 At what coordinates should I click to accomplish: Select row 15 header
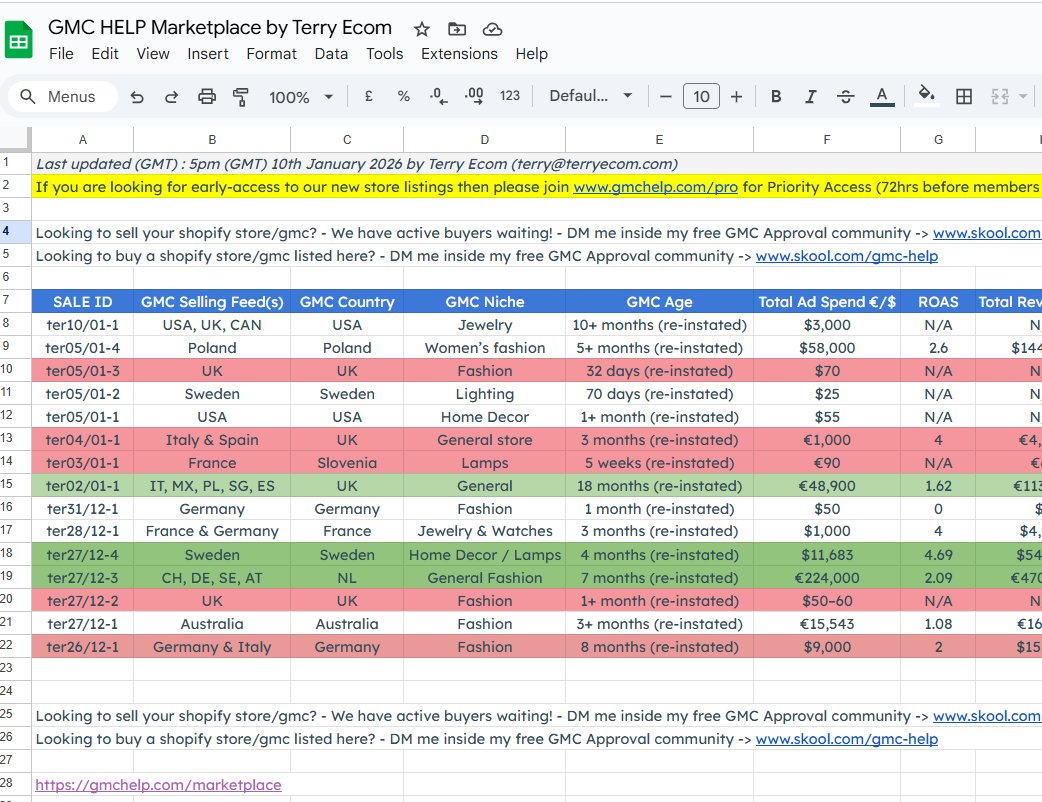[x=15, y=484]
